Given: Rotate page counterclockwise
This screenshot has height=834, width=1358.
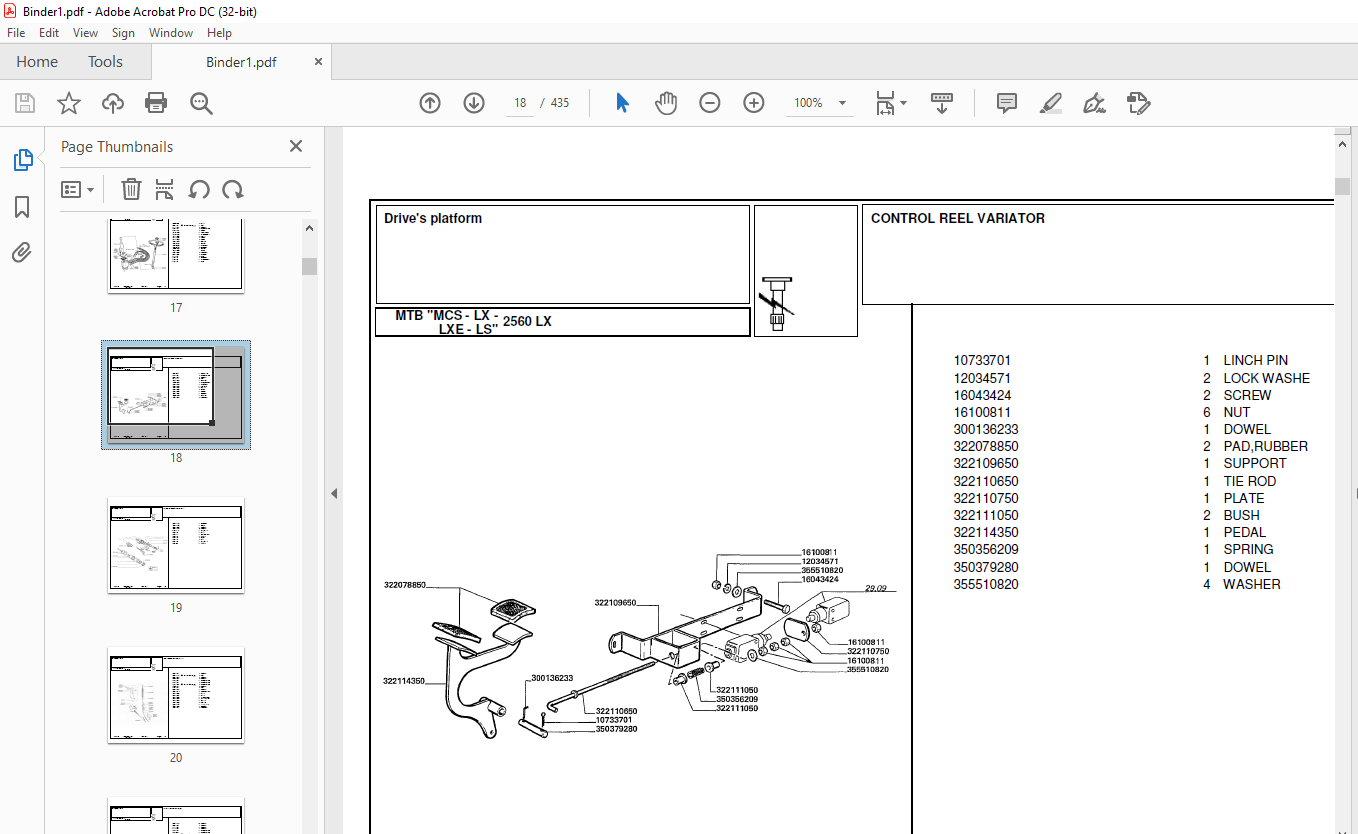Looking at the screenshot, I should point(199,189).
